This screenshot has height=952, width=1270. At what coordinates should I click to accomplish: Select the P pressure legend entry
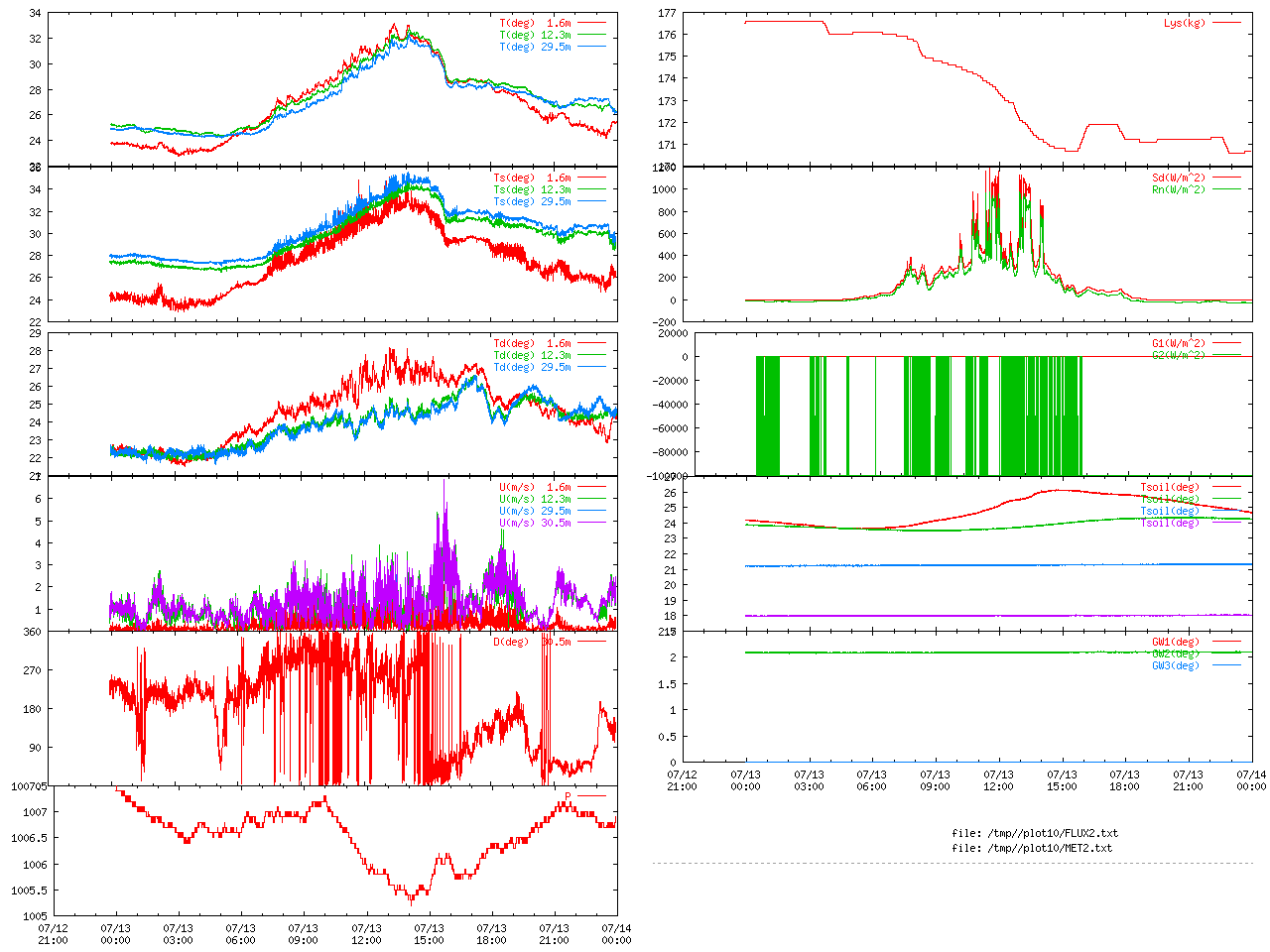[569, 796]
